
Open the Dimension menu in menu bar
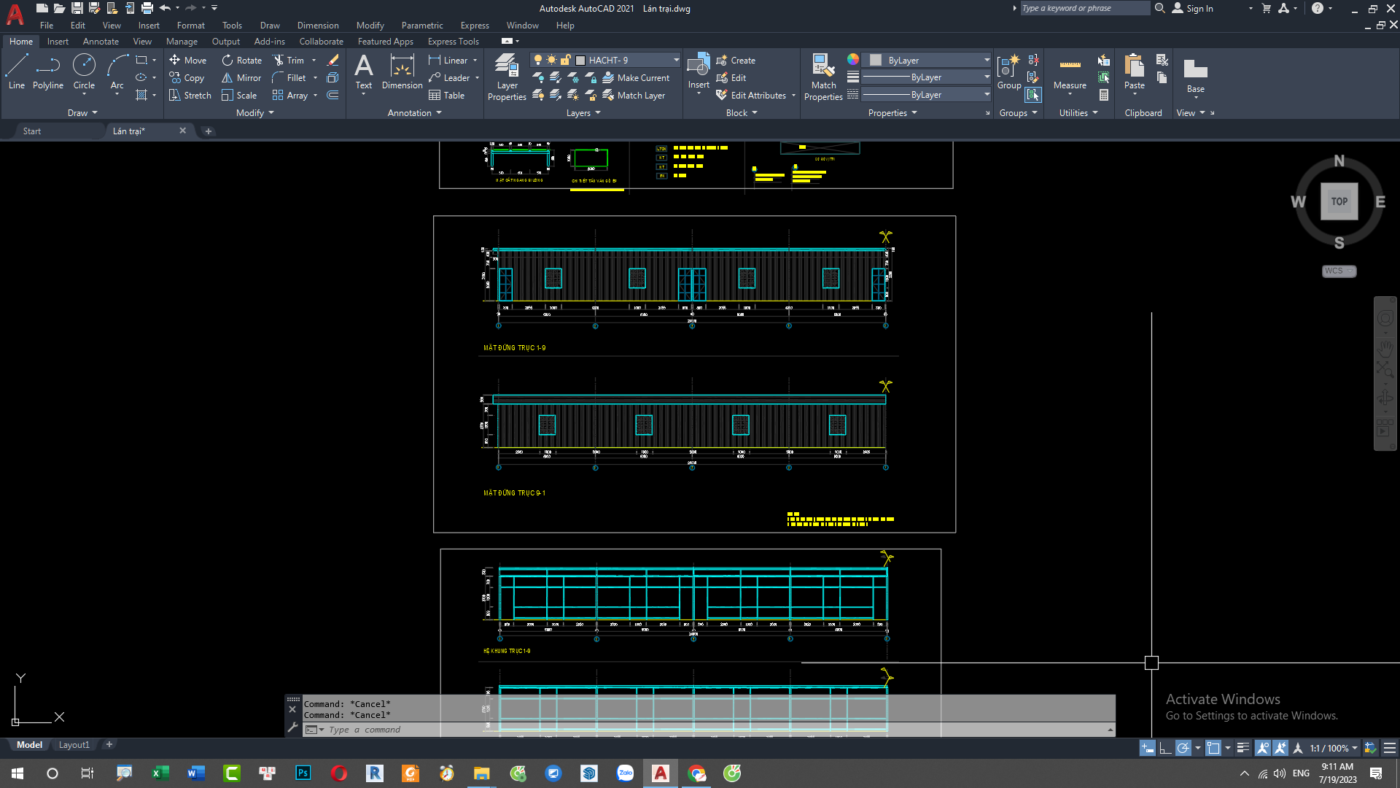pyautogui.click(x=317, y=25)
